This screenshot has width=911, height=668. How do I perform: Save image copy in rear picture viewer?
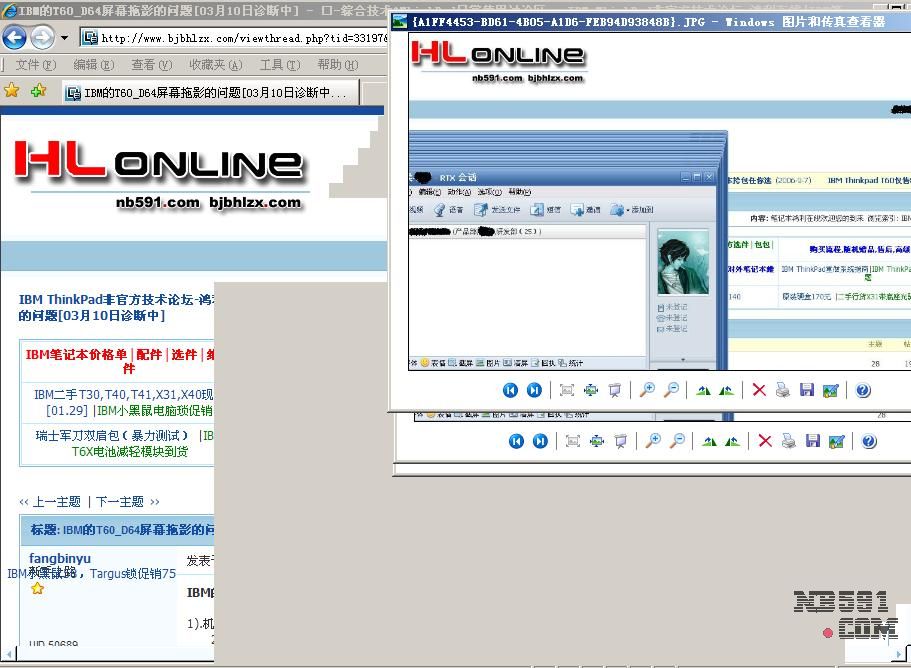pos(813,441)
